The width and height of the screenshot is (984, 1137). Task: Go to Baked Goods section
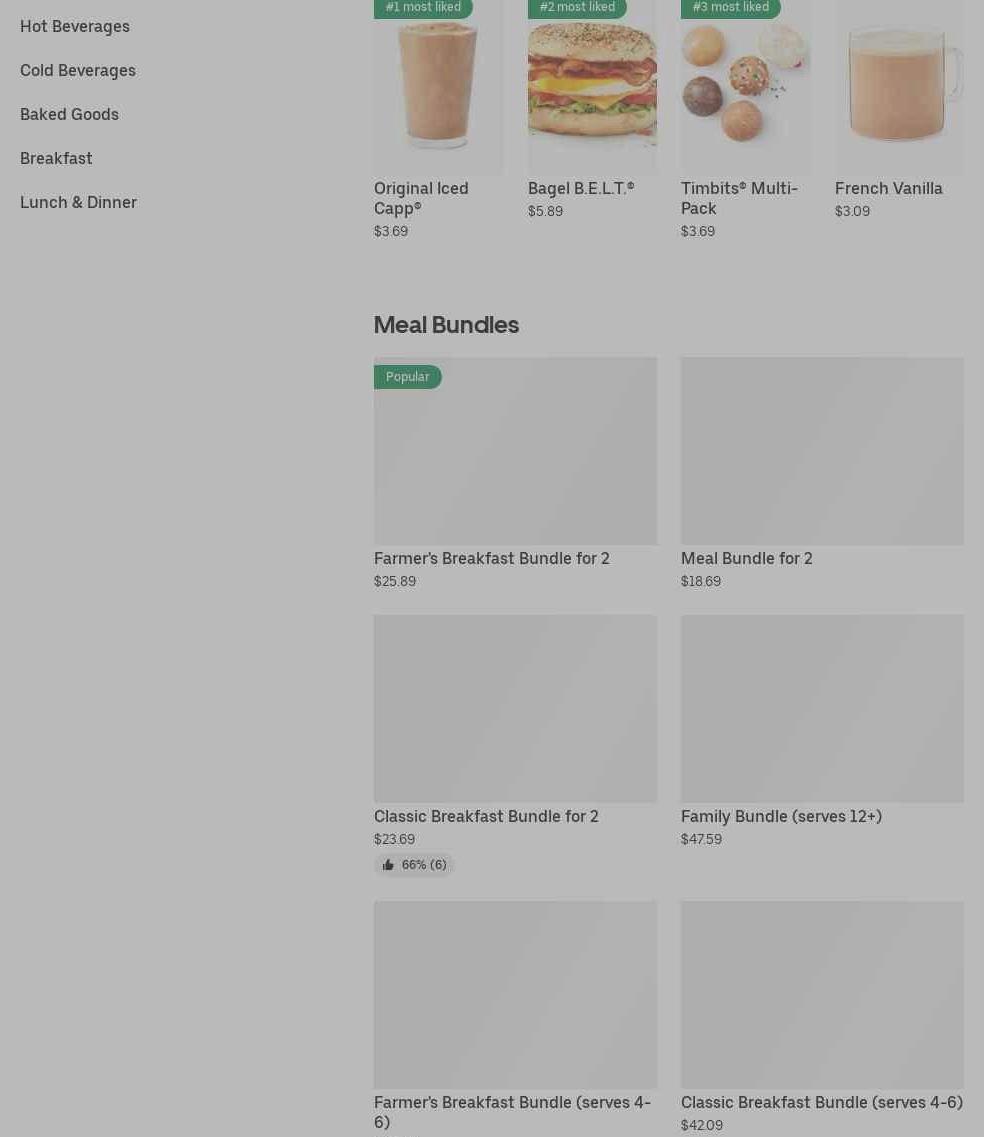[69, 115]
